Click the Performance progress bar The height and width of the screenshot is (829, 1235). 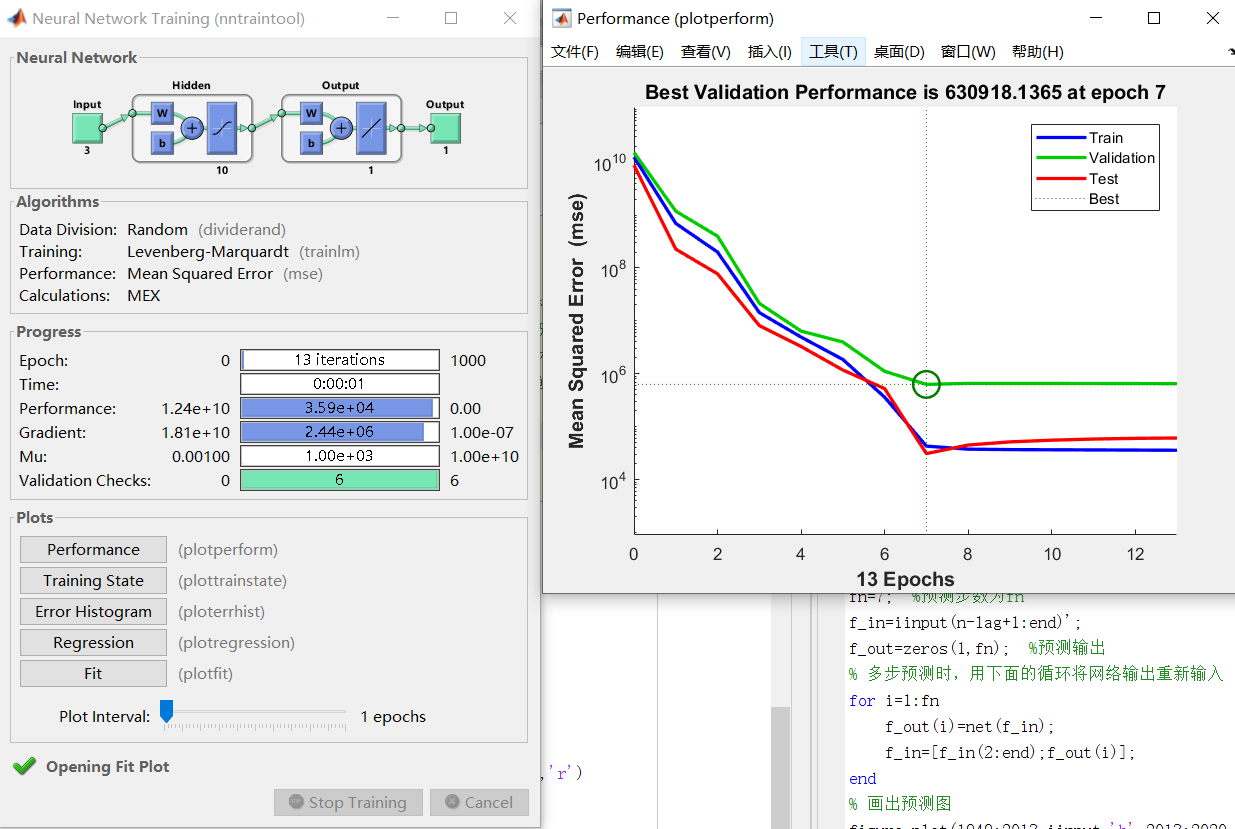click(x=340, y=408)
